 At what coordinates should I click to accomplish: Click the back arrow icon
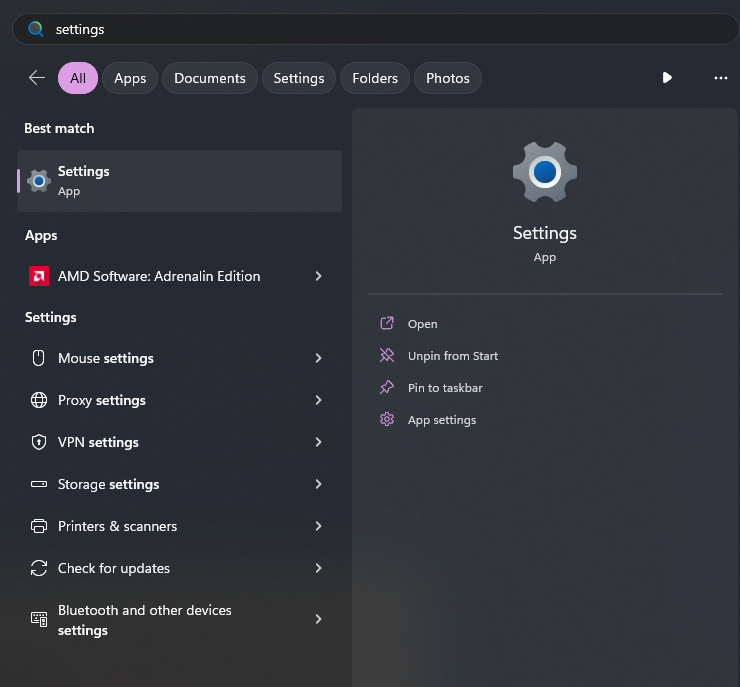pos(37,78)
